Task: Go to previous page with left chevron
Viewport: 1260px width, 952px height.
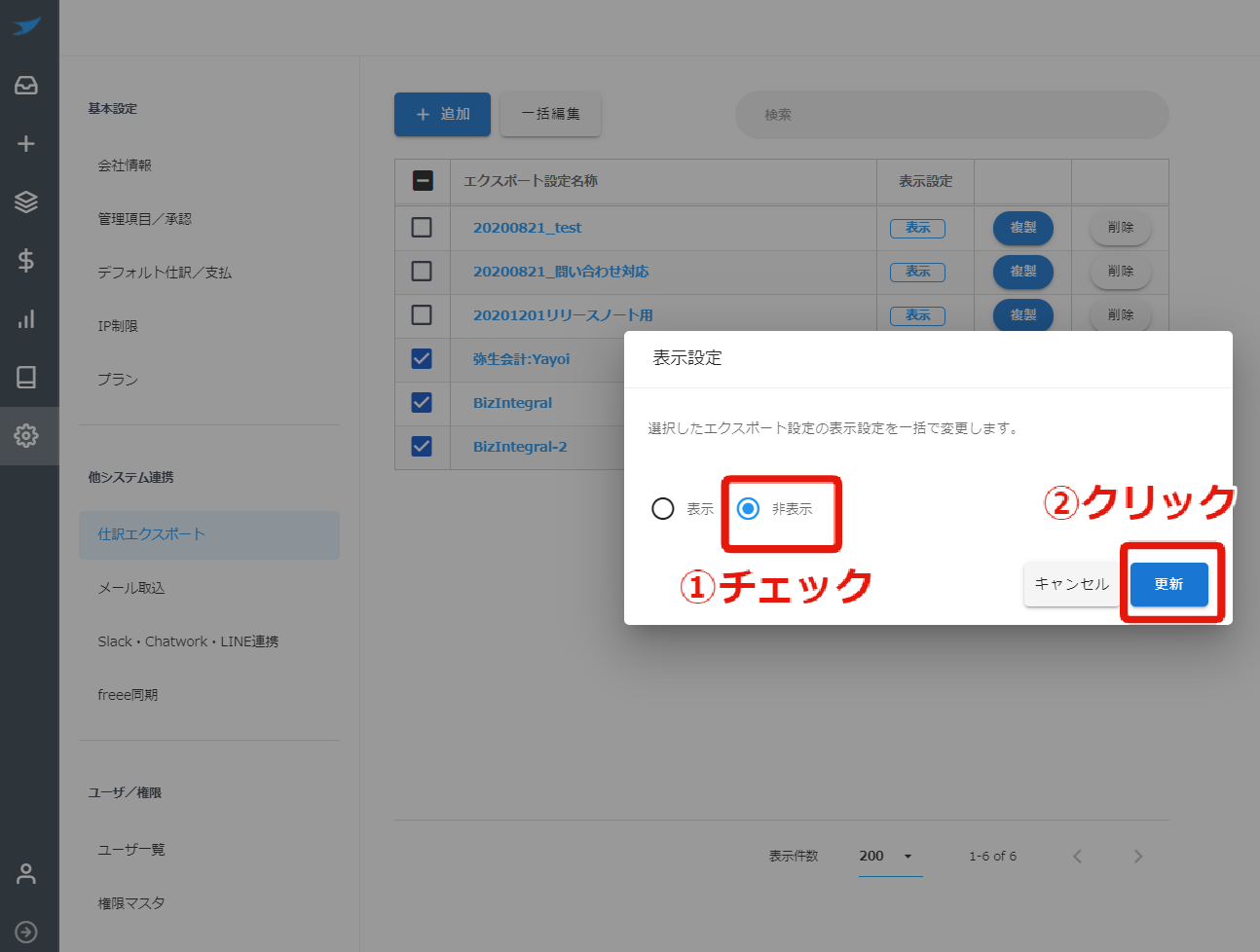Action: pos(1077,857)
